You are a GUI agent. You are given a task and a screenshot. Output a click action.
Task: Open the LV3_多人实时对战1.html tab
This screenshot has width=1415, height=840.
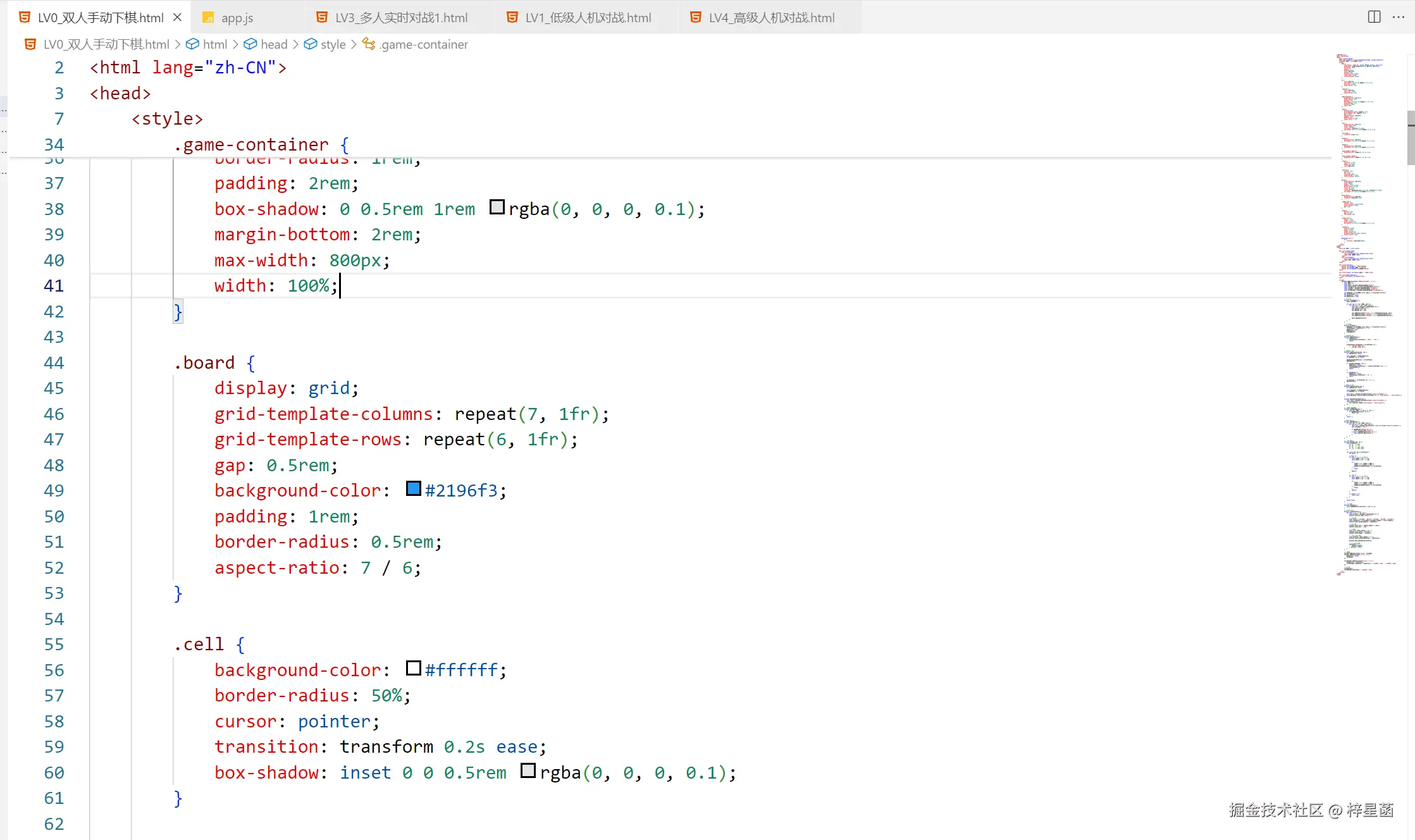click(401, 18)
